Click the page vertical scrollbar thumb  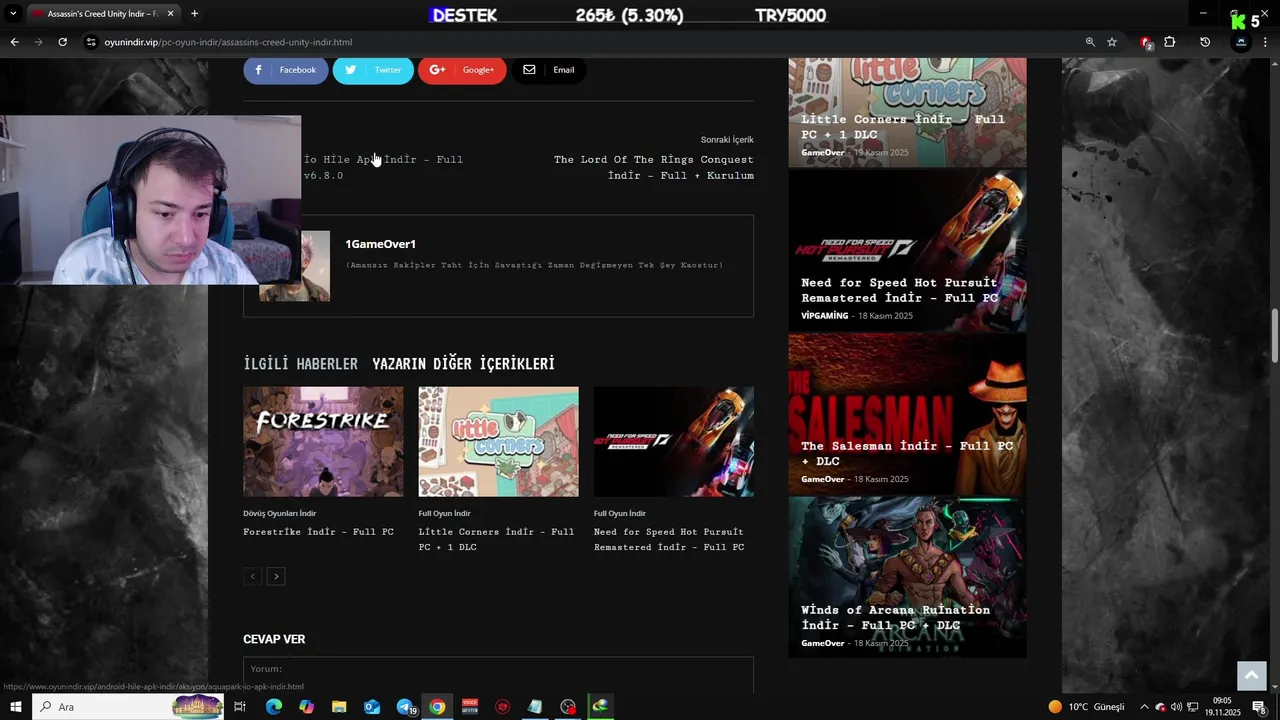(x=1274, y=337)
